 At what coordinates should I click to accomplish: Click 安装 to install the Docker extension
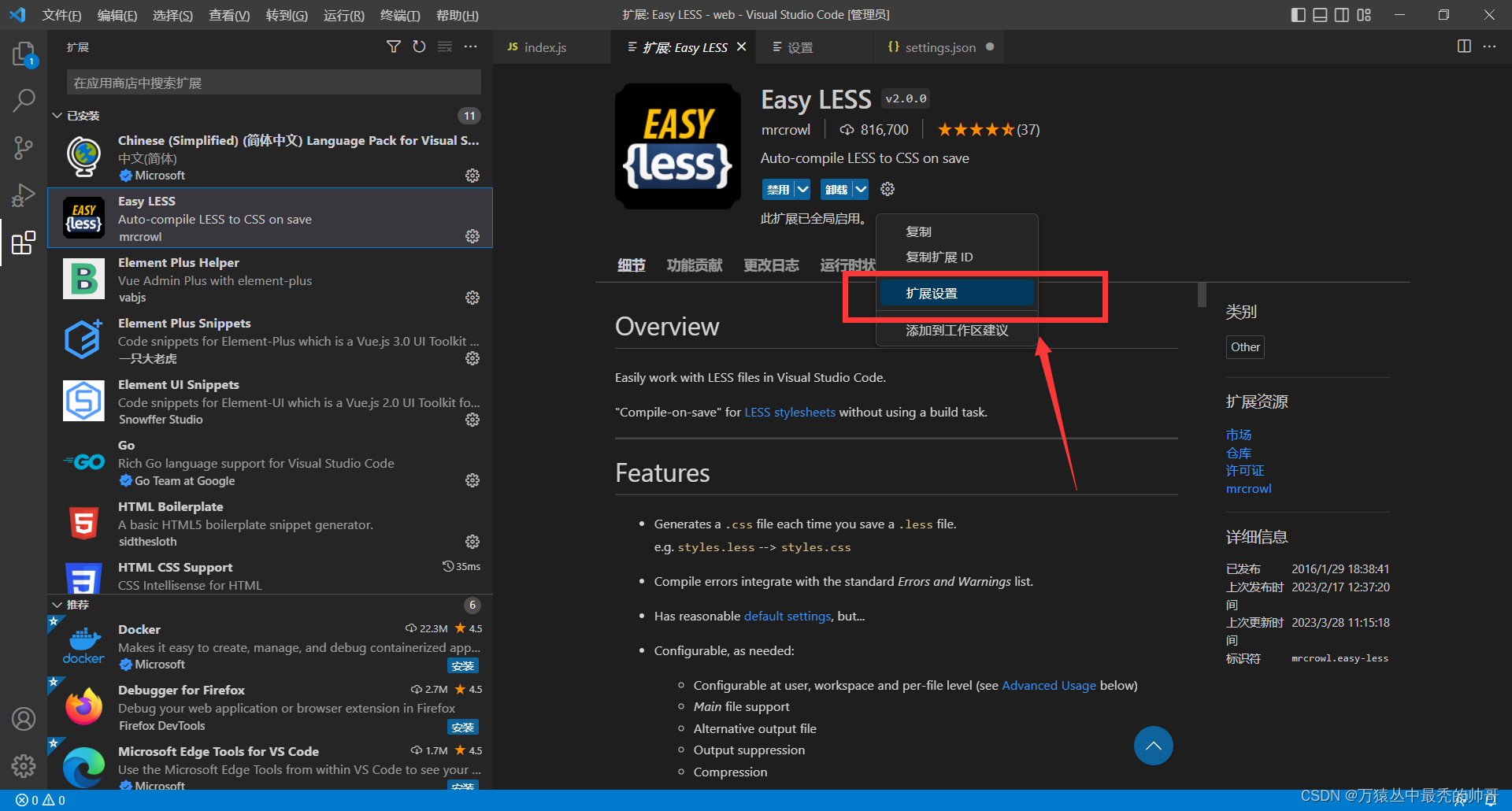point(463,665)
